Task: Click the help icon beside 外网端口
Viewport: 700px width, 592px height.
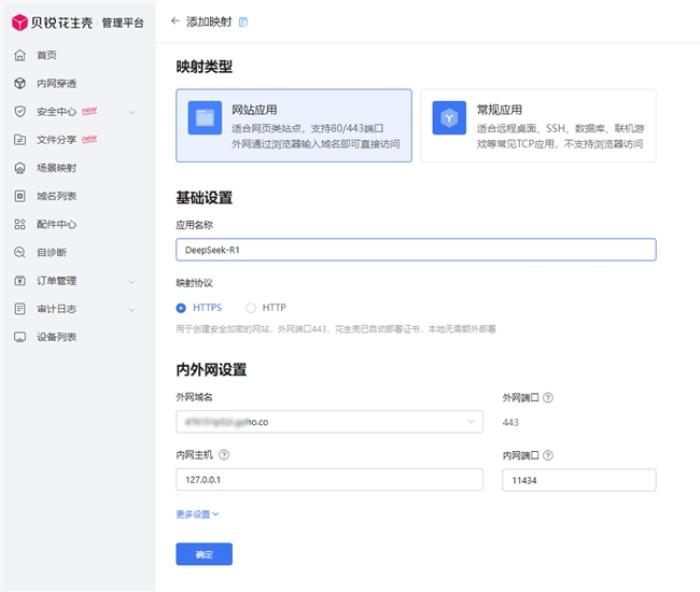Action: [548, 397]
